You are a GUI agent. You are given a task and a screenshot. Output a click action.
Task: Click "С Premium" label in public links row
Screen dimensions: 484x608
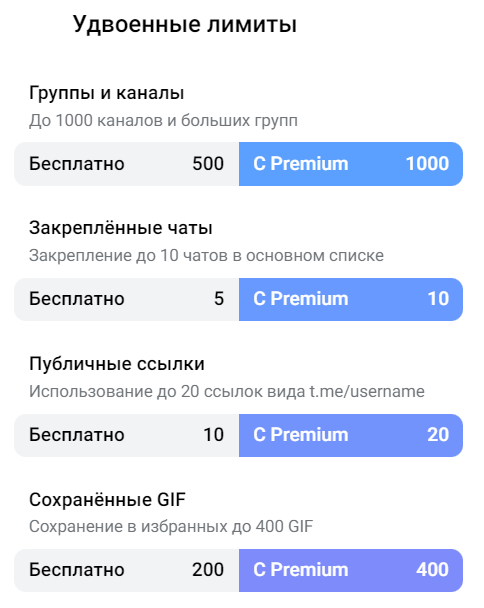tap(301, 435)
